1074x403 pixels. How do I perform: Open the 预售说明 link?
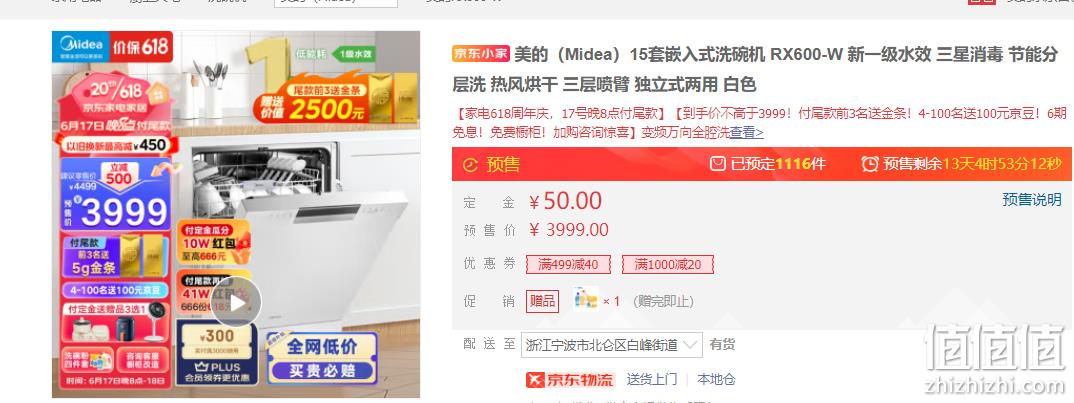coord(1032,199)
